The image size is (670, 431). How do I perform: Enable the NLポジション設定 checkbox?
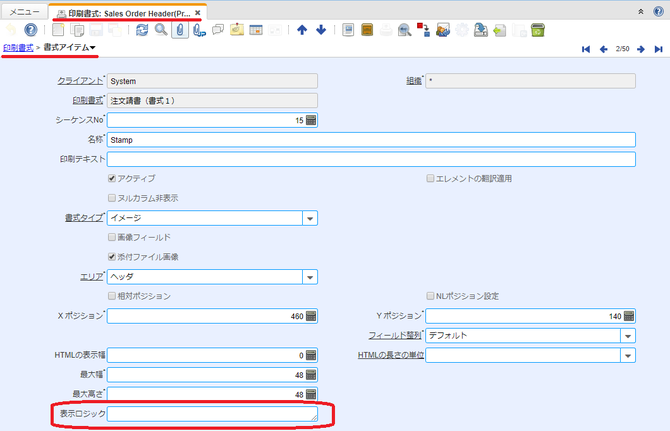pos(430,296)
